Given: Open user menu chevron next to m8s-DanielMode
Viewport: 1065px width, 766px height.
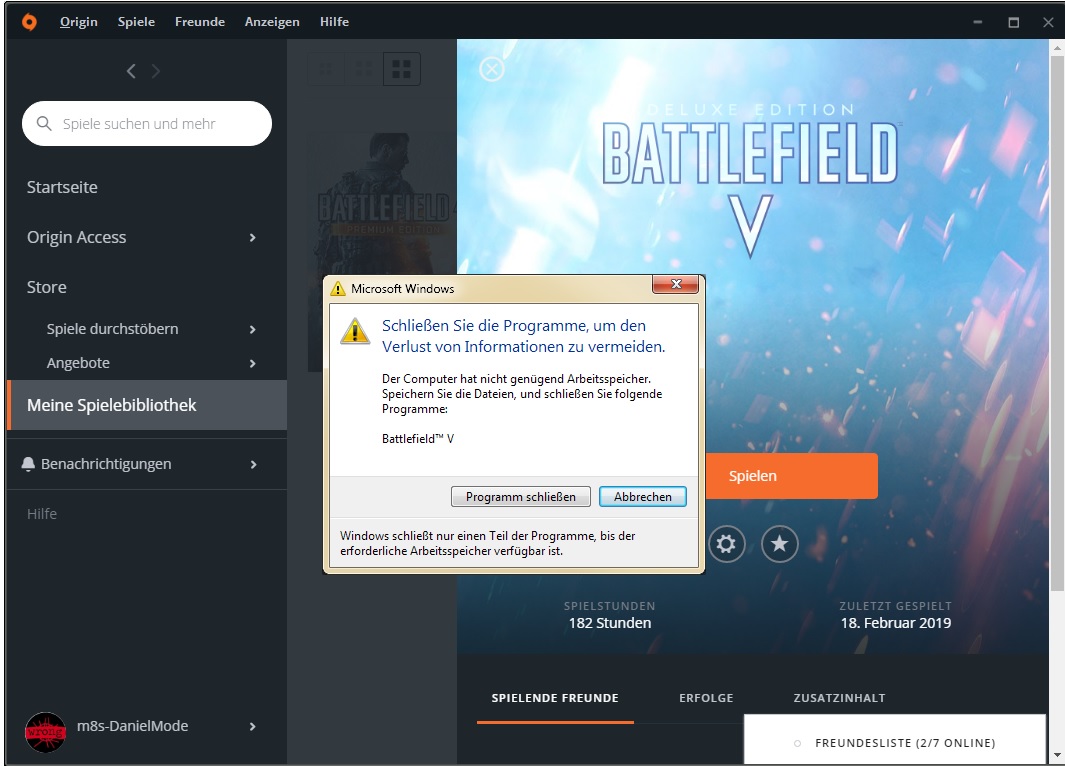Looking at the screenshot, I should (253, 727).
